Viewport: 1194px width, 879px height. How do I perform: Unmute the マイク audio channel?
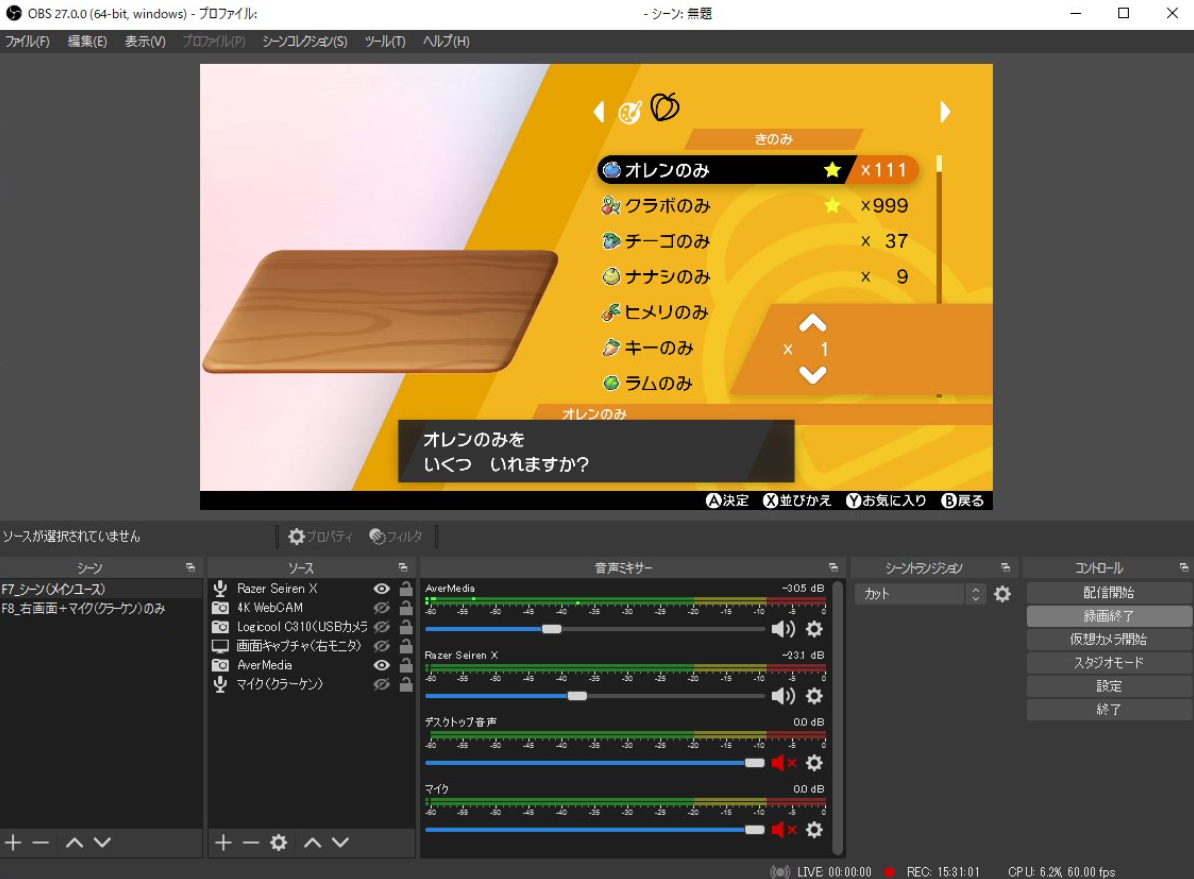pos(783,830)
